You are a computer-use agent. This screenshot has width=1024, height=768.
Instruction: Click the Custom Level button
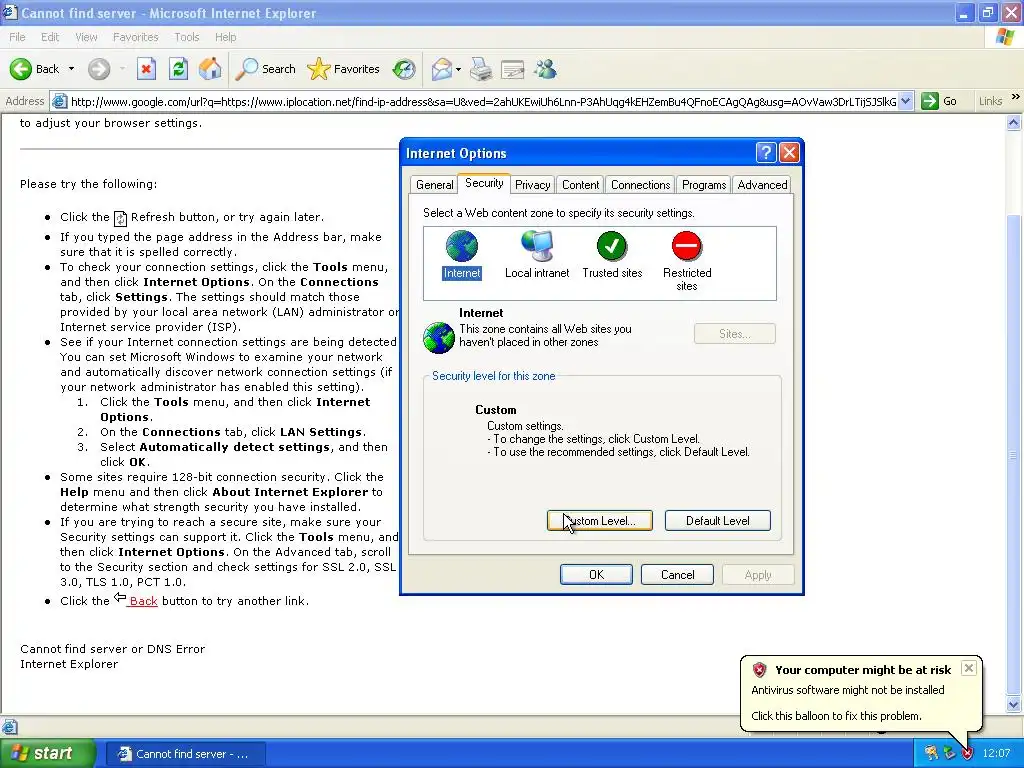(x=600, y=520)
